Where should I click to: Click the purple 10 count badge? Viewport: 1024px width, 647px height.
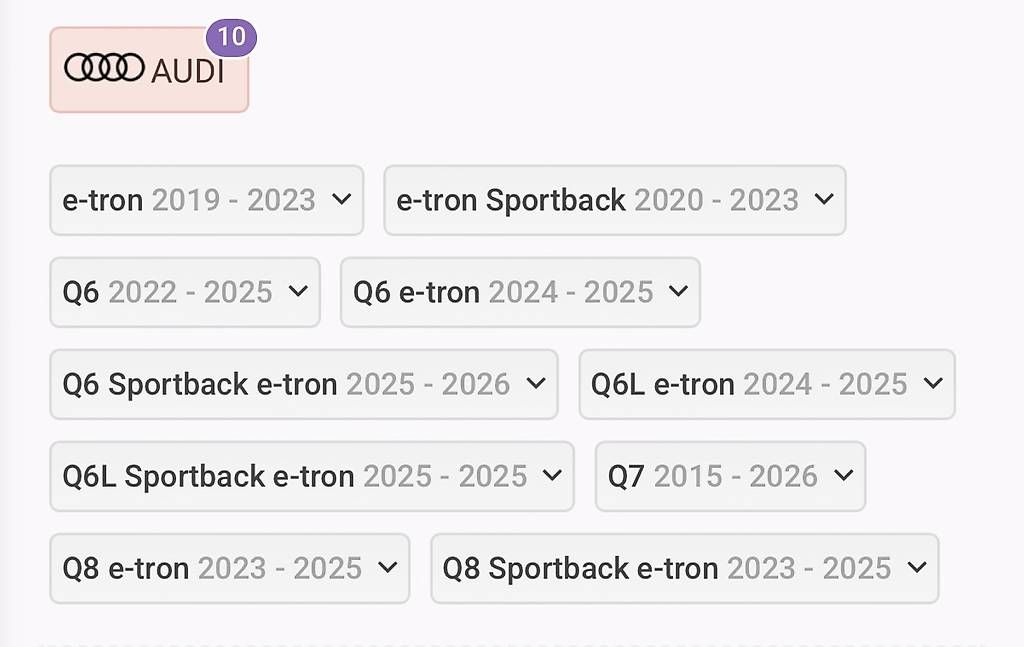click(231, 38)
